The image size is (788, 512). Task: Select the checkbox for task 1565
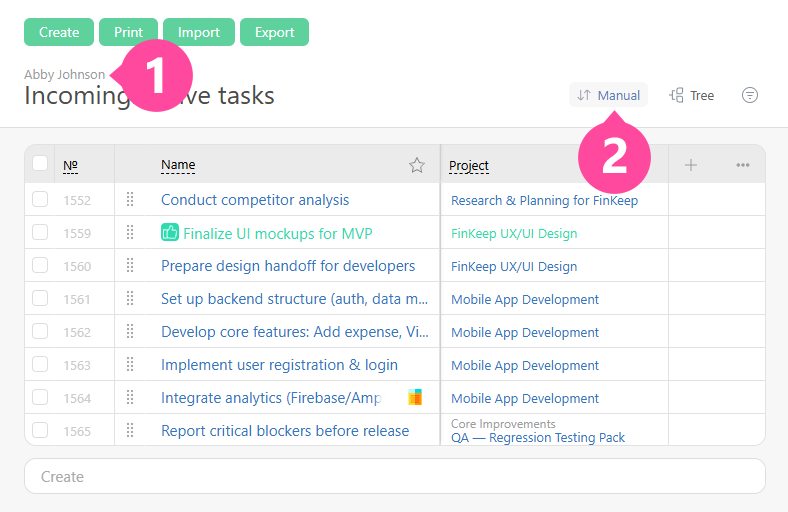pyautogui.click(x=40, y=430)
